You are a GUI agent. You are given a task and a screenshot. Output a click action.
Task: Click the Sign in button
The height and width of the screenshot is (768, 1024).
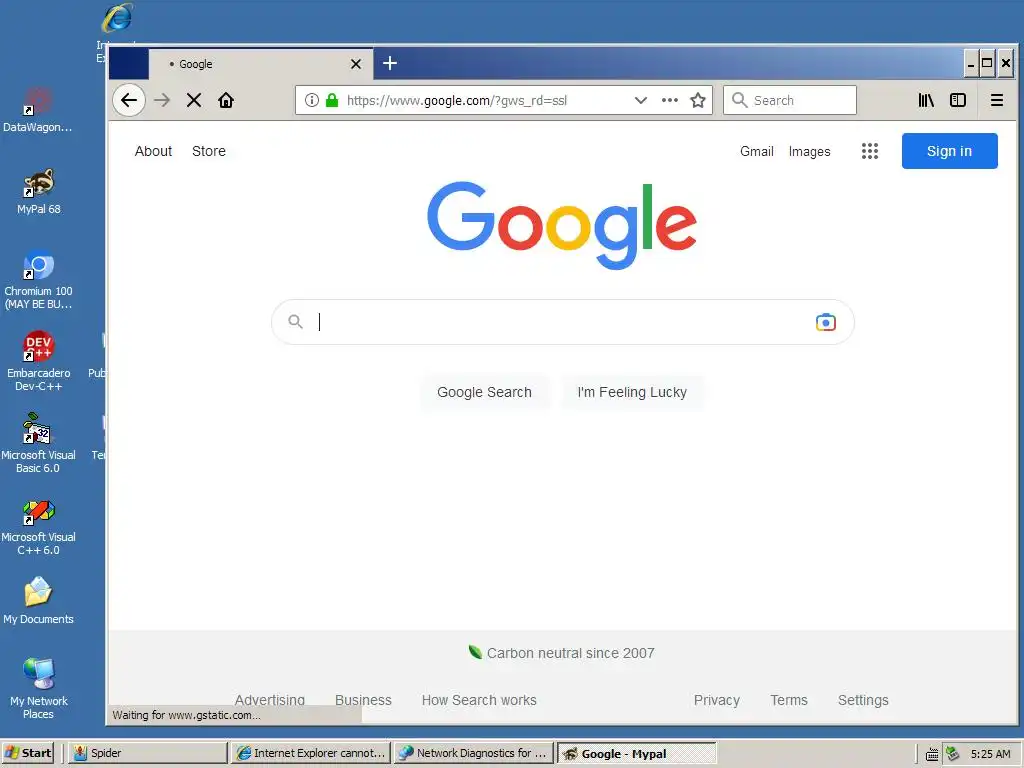(950, 151)
